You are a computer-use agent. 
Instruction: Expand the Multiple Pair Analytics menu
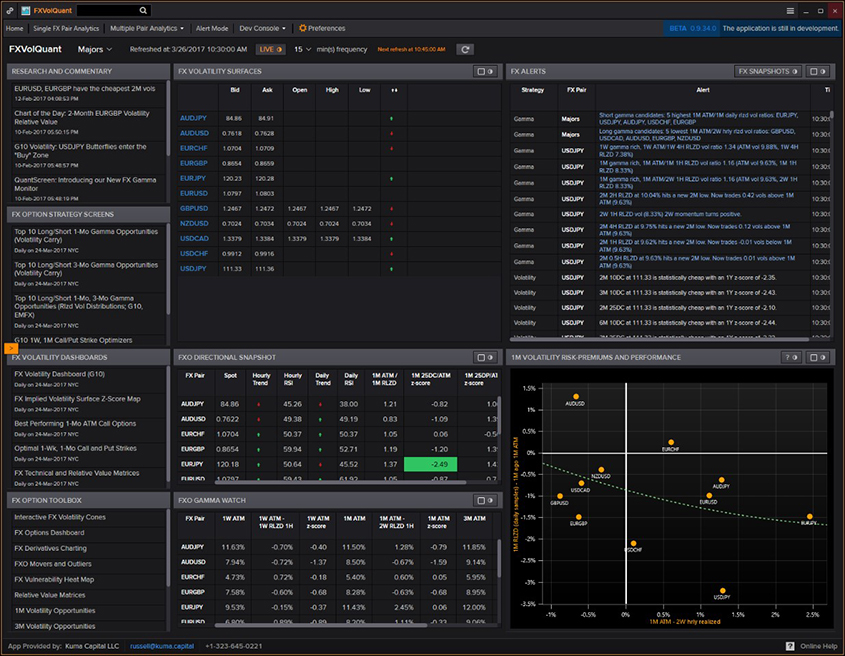(x=146, y=29)
